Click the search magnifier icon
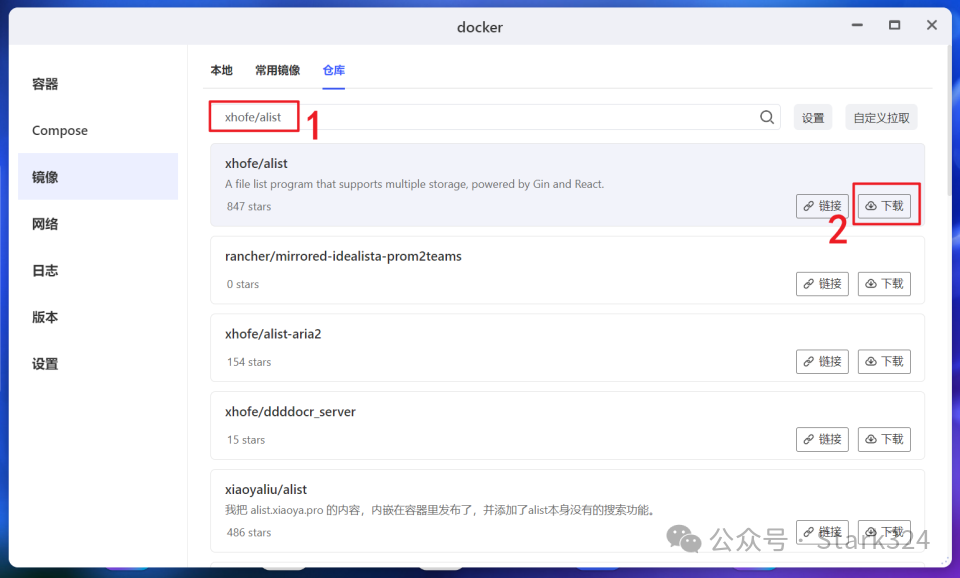This screenshot has width=960, height=578. tap(767, 117)
